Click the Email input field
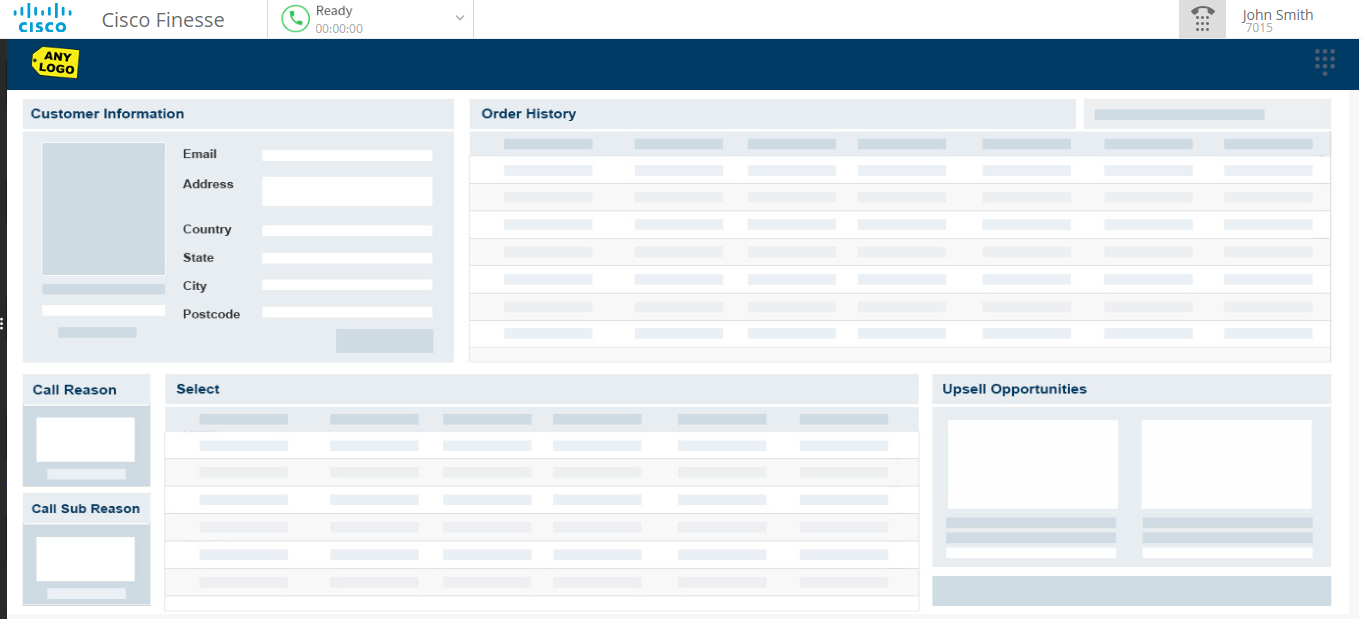The image size is (1363, 619). pyautogui.click(x=347, y=154)
